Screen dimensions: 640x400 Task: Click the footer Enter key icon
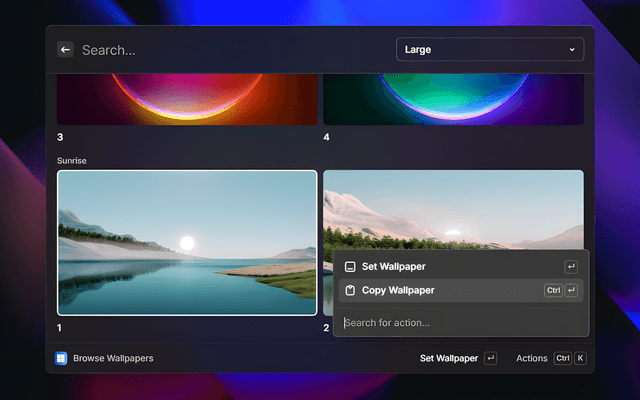pyautogui.click(x=490, y=358)
